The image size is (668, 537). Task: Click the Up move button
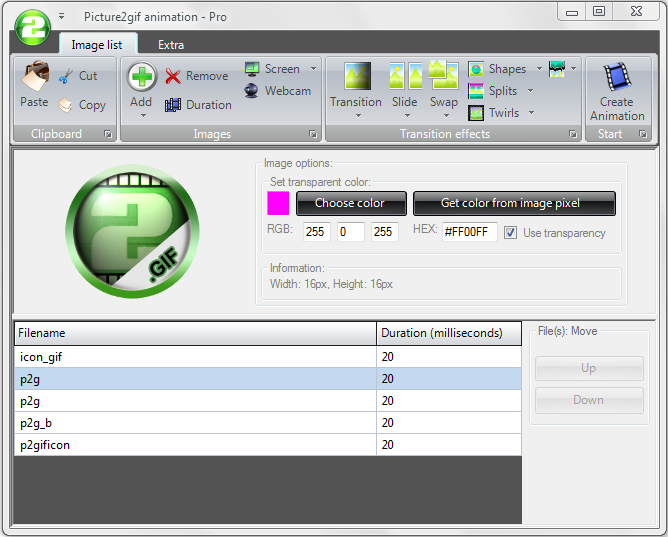(589, 368)
